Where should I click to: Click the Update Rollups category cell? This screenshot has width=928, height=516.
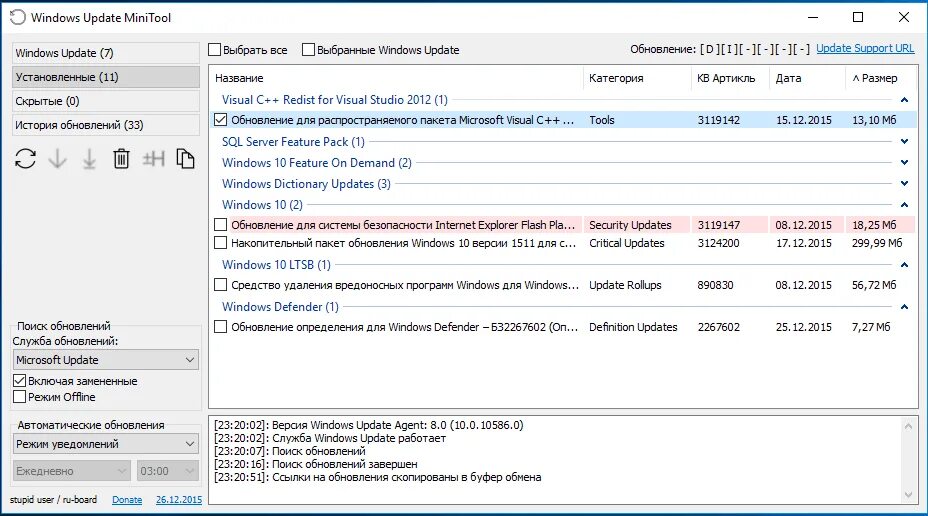coord(625,285)
